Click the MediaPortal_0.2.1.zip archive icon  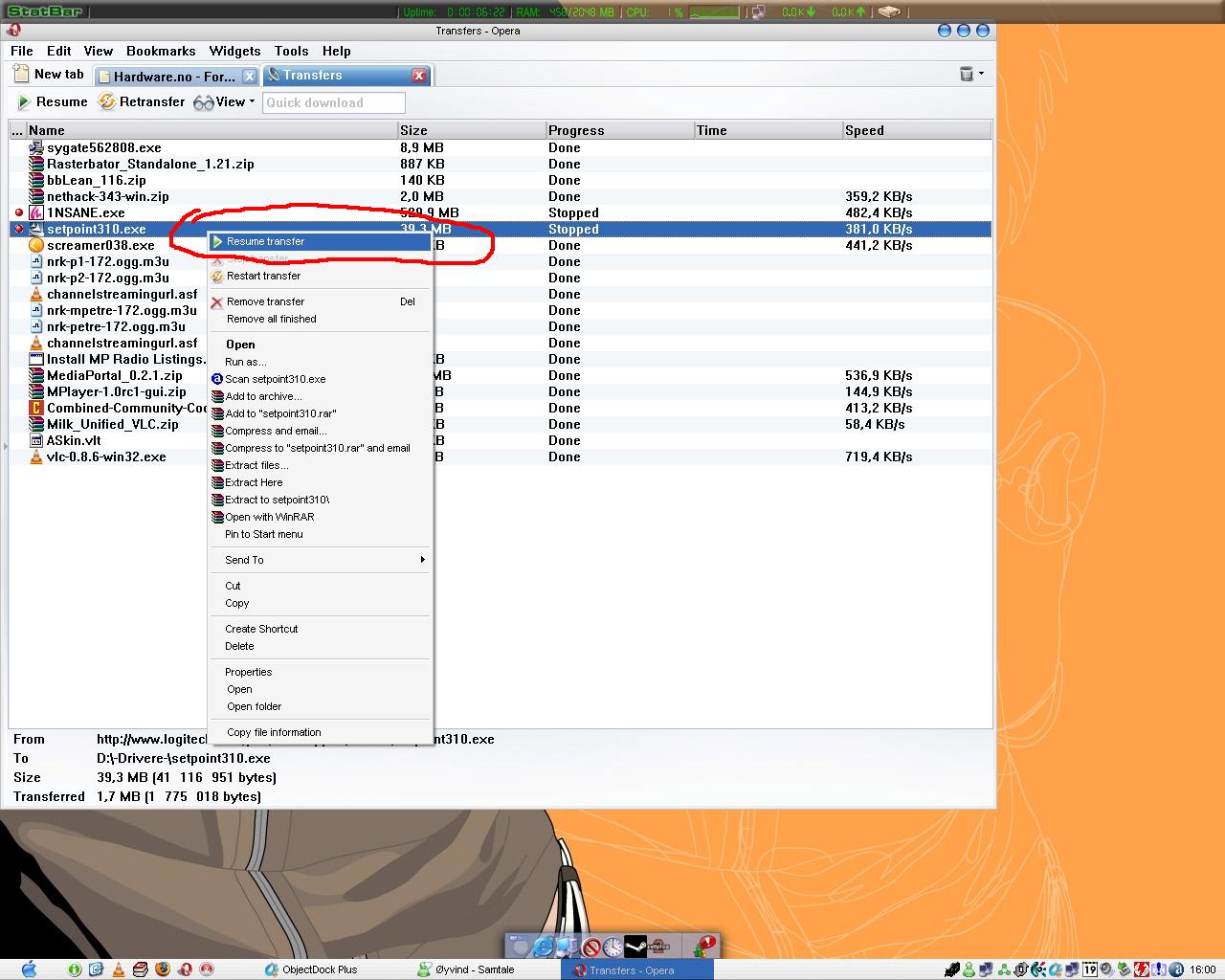click(x=36, y=375)
